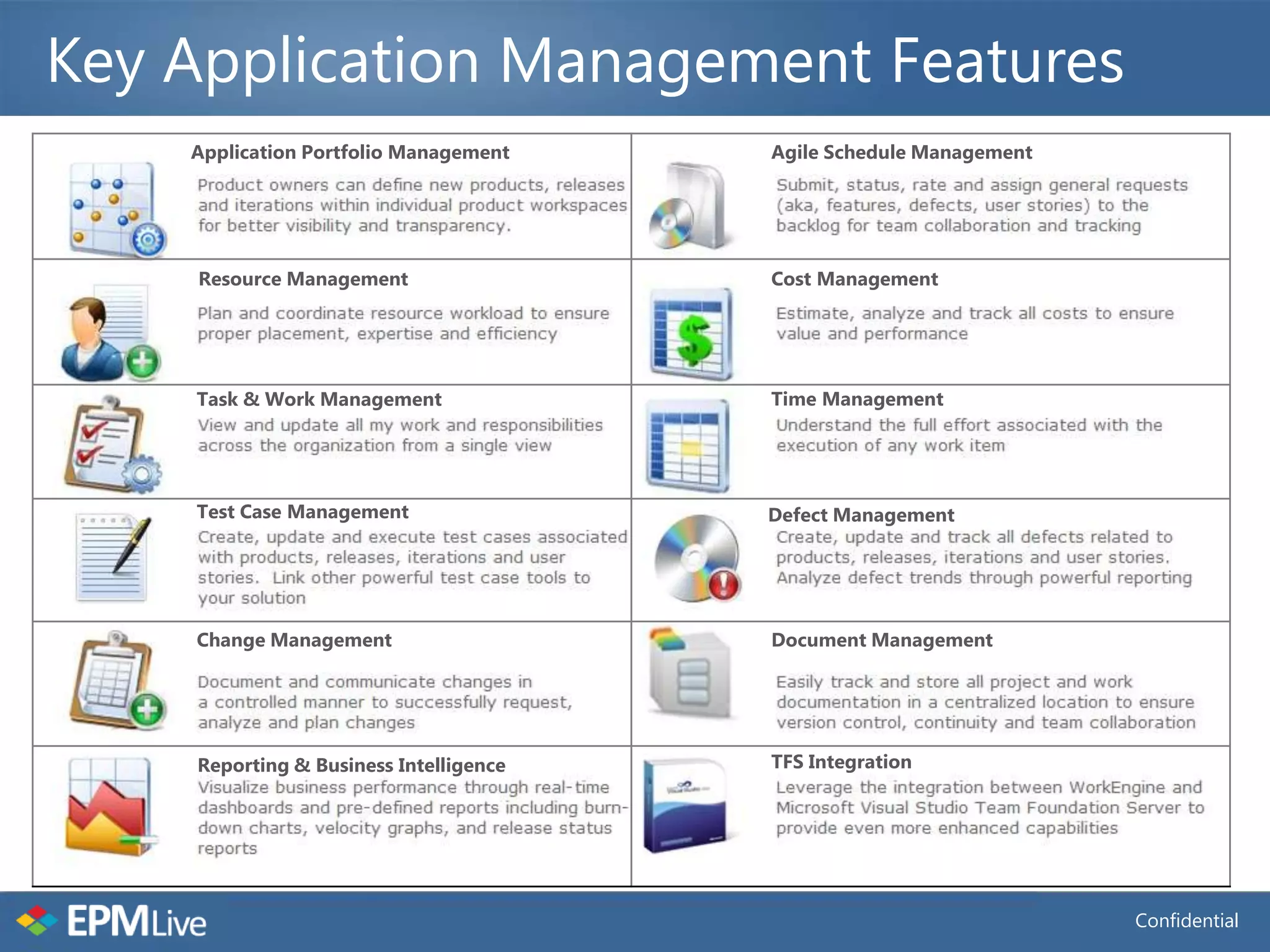Click text 'Create, update and track all defects related to'
This screenshot has width=1270, height=952.
(974, 537)
